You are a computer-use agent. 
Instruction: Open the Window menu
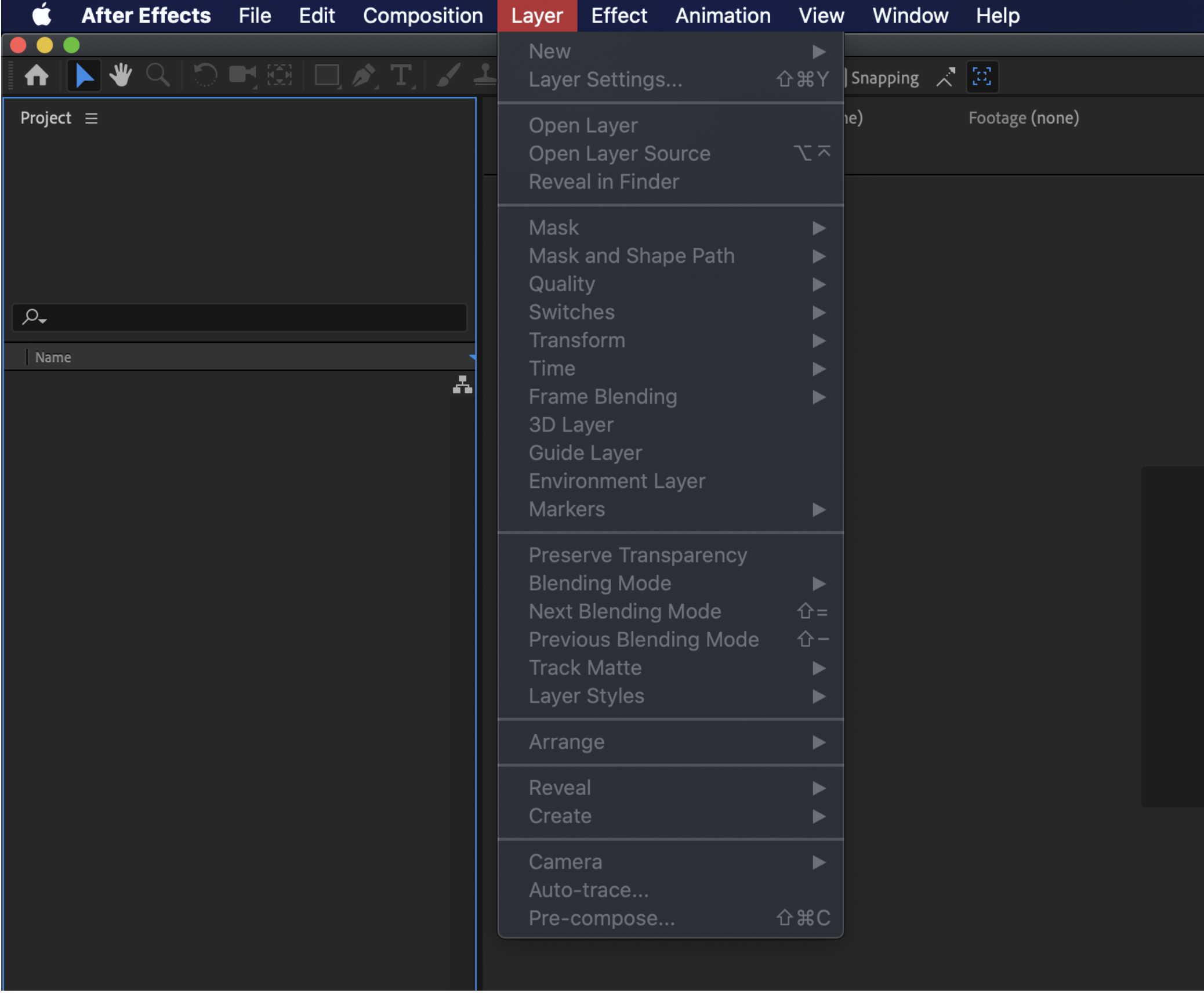click(911, 16)
